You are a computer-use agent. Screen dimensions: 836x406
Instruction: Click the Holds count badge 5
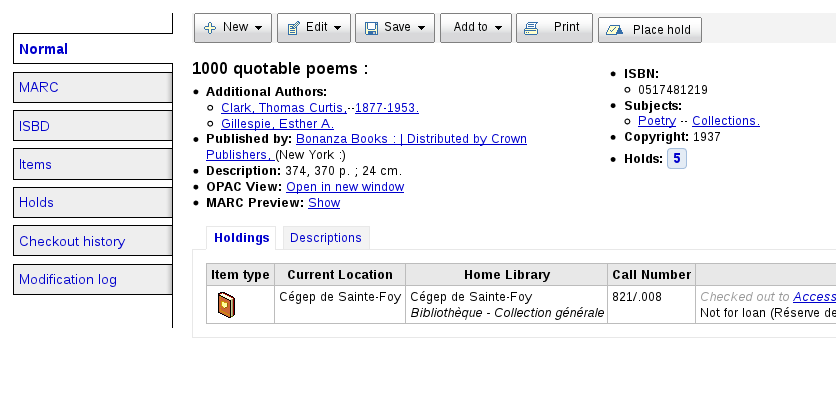tap(677, 158)
